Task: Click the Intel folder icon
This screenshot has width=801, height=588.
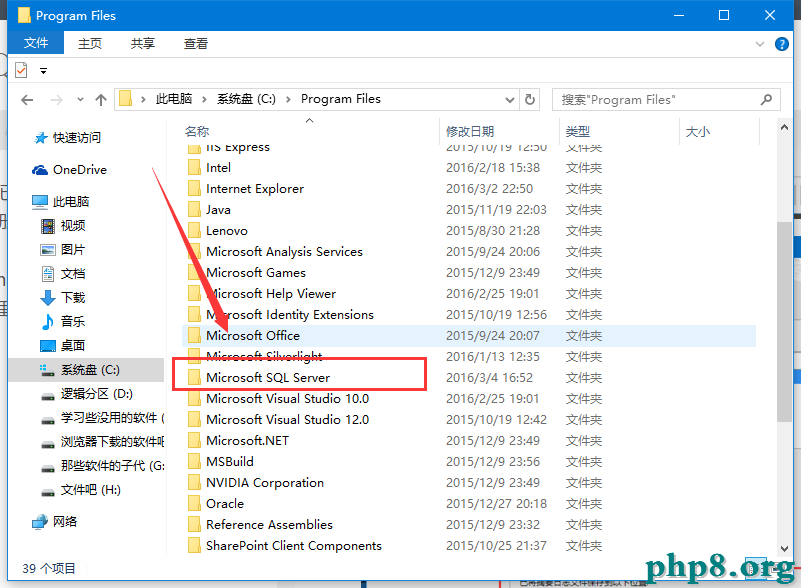Action: pos(194,168)
